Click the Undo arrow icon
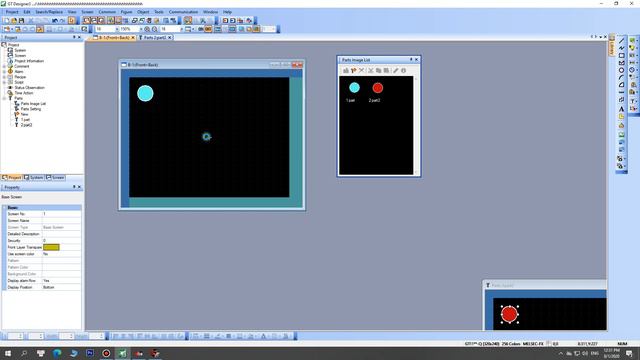Viewport: 640px width, 360px height. 54,20
